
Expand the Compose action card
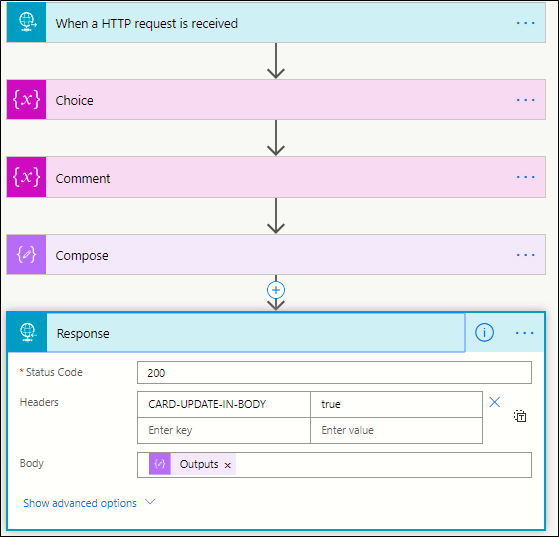click(x=276, y=255)
